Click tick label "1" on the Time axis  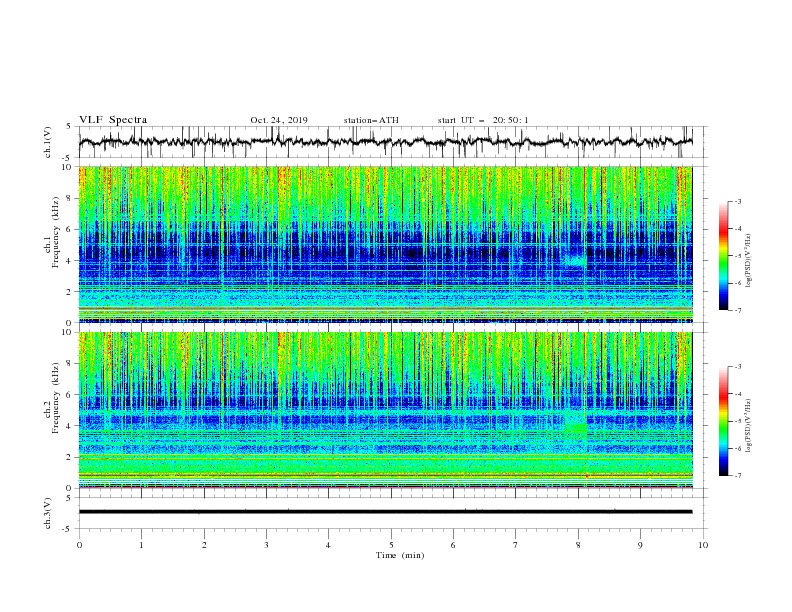(x=141, y=545)
